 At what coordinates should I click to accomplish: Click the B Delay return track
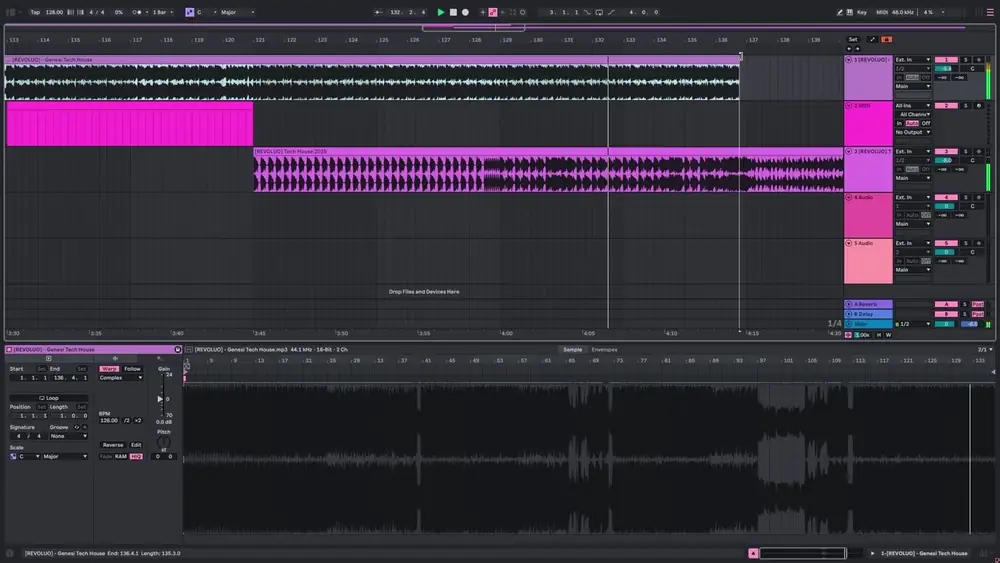tap(868, 314)
